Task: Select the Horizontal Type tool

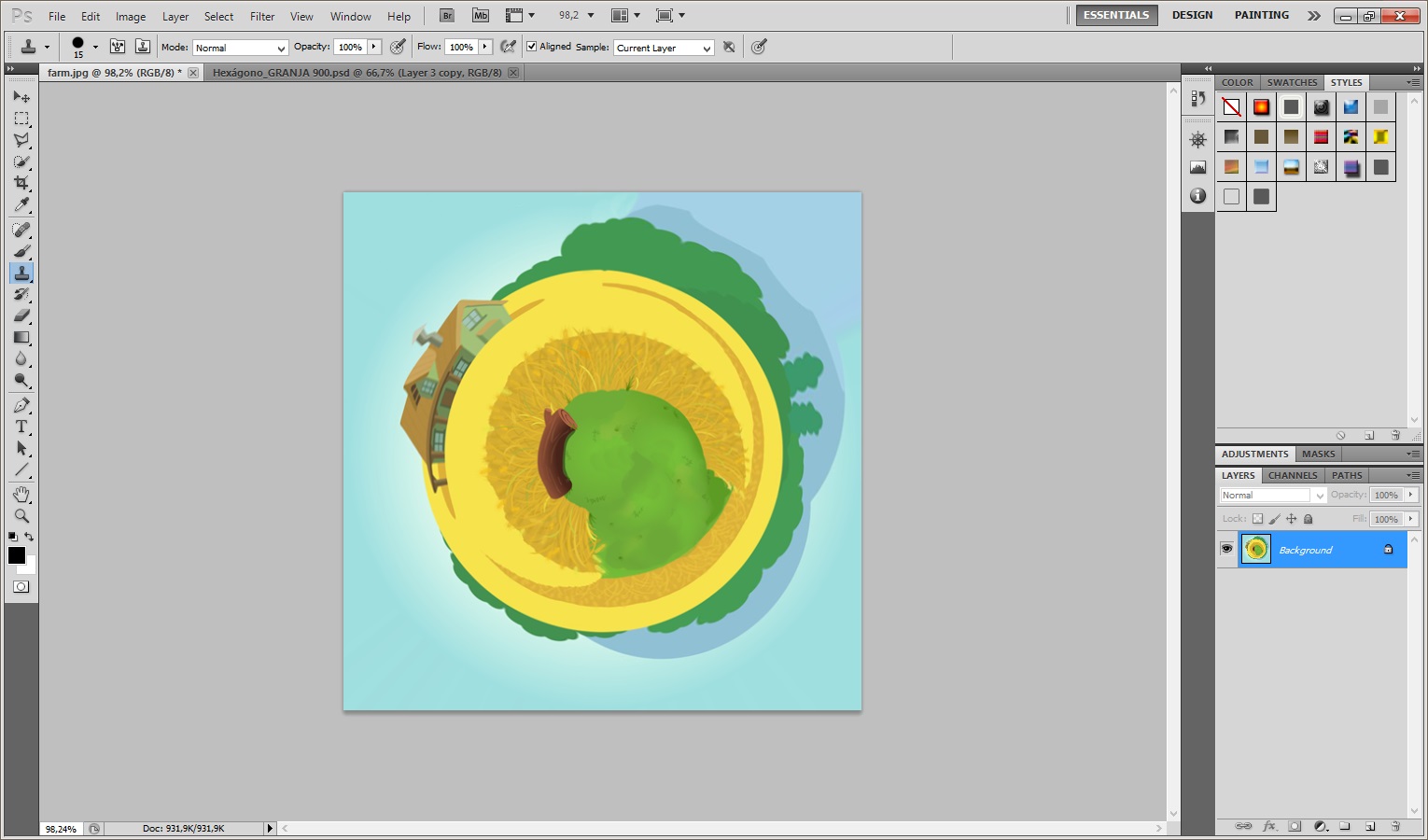Action: [x=21, y=427]
